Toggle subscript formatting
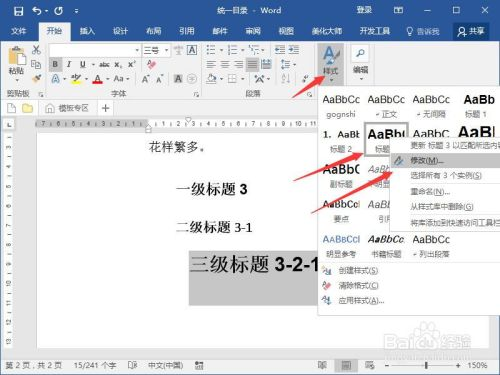 pyautogui.click(x=118, y=65)
